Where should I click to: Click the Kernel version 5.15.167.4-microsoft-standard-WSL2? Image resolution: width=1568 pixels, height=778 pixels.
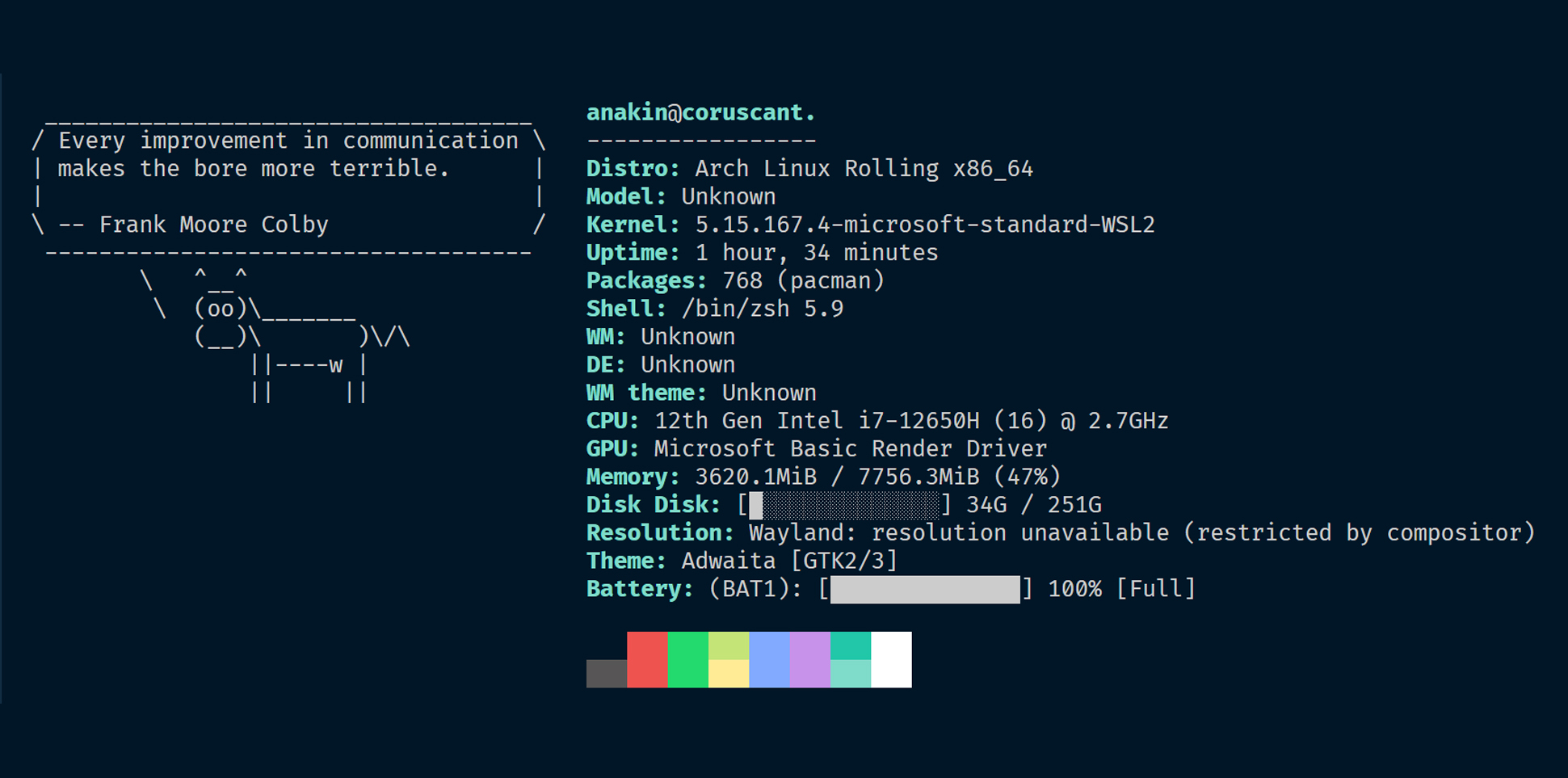pos(925,225)
